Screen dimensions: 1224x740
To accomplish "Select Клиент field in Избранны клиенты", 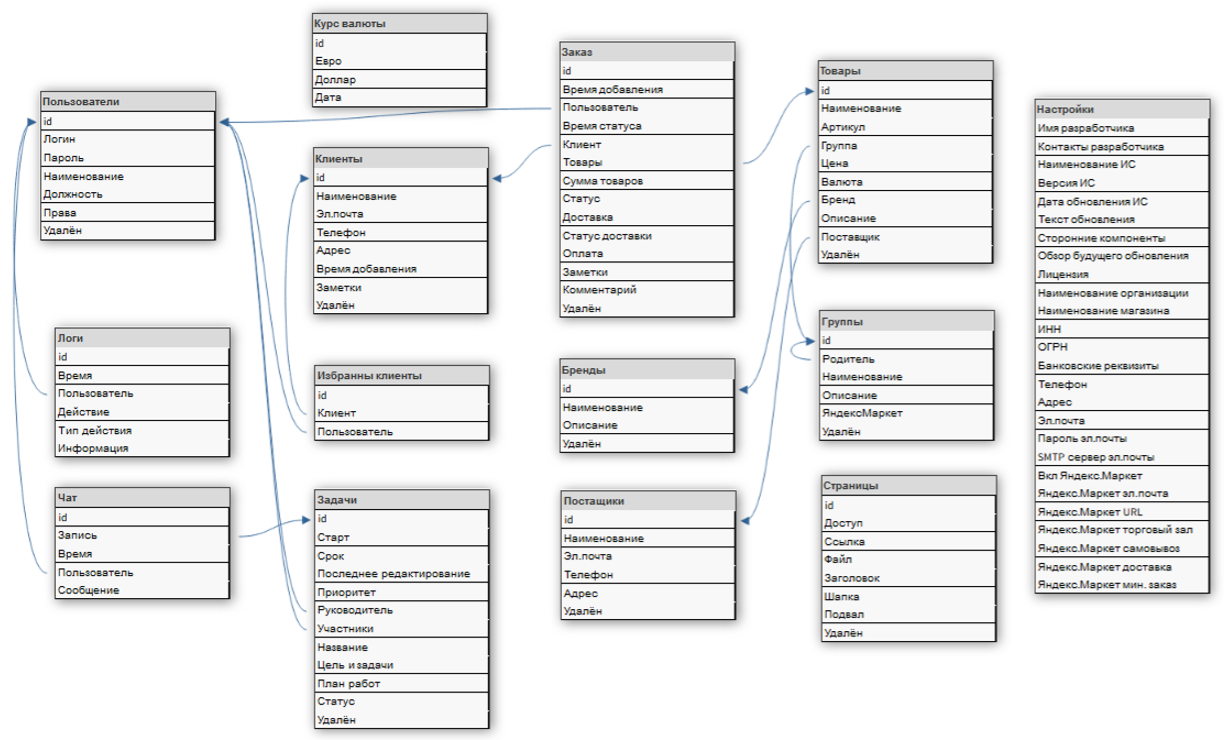I will coord(401,412).
